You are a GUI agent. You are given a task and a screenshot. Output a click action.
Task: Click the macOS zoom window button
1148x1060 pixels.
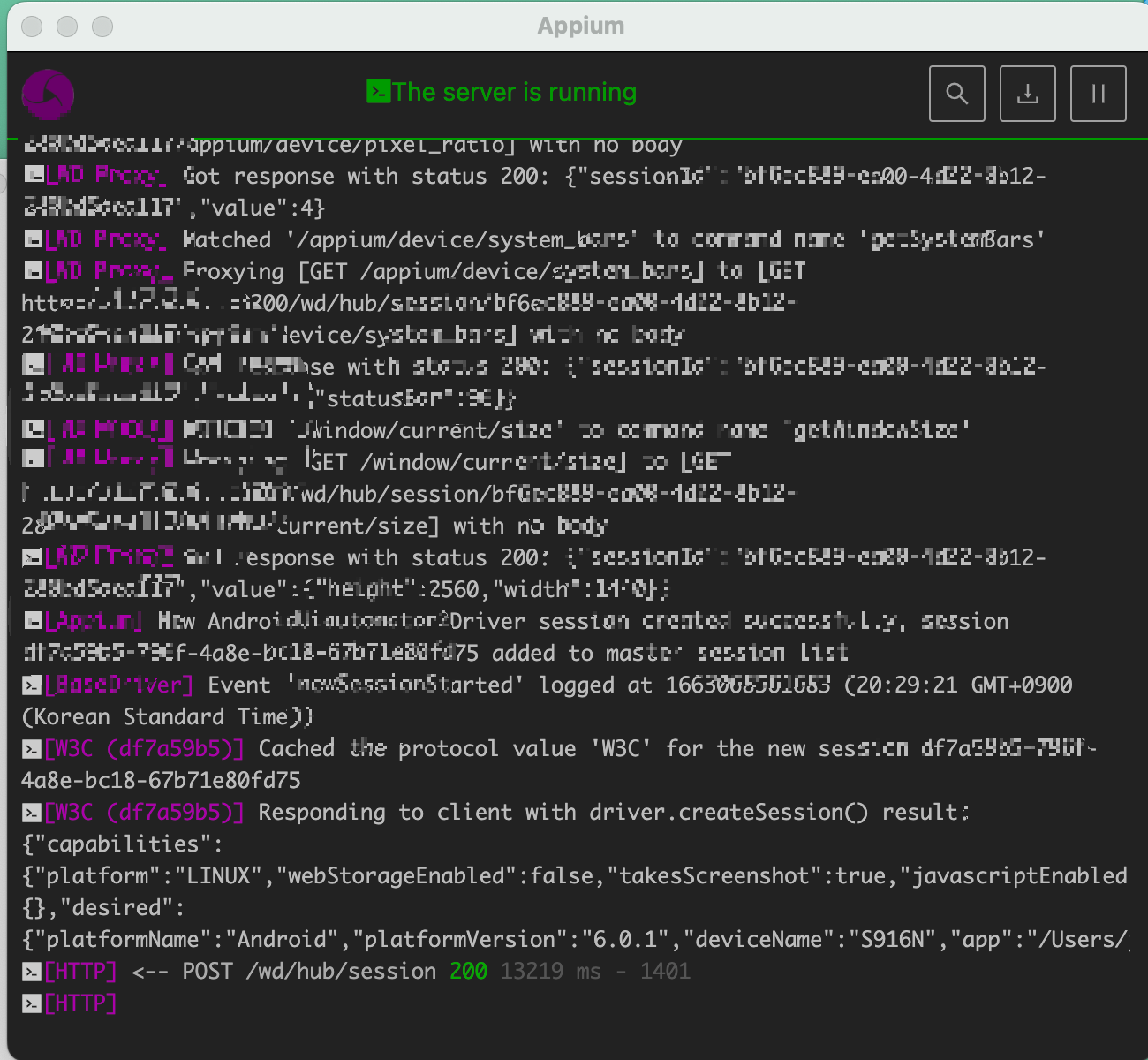coord(102,26)
